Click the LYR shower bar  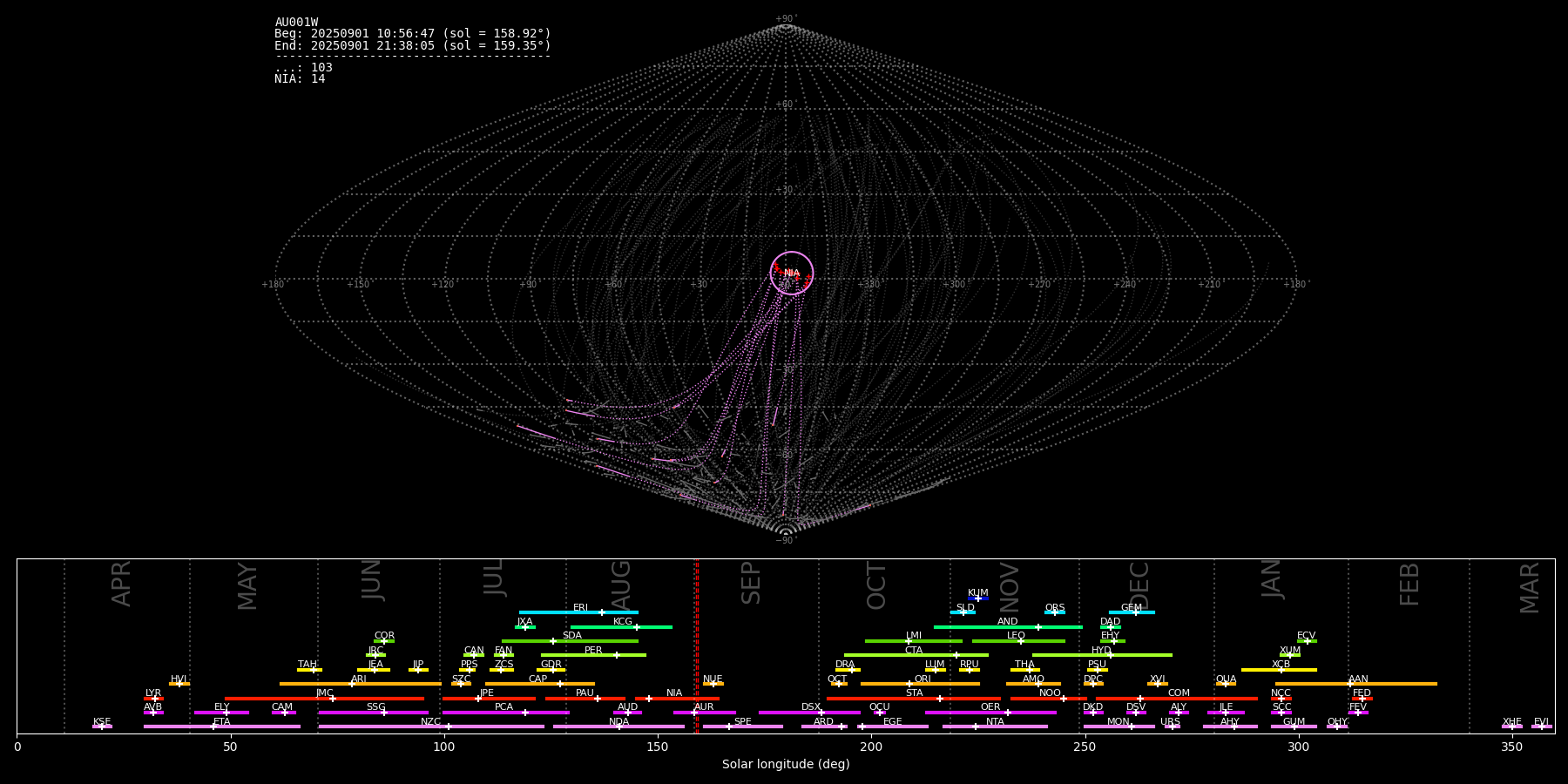tap(153, 699)
